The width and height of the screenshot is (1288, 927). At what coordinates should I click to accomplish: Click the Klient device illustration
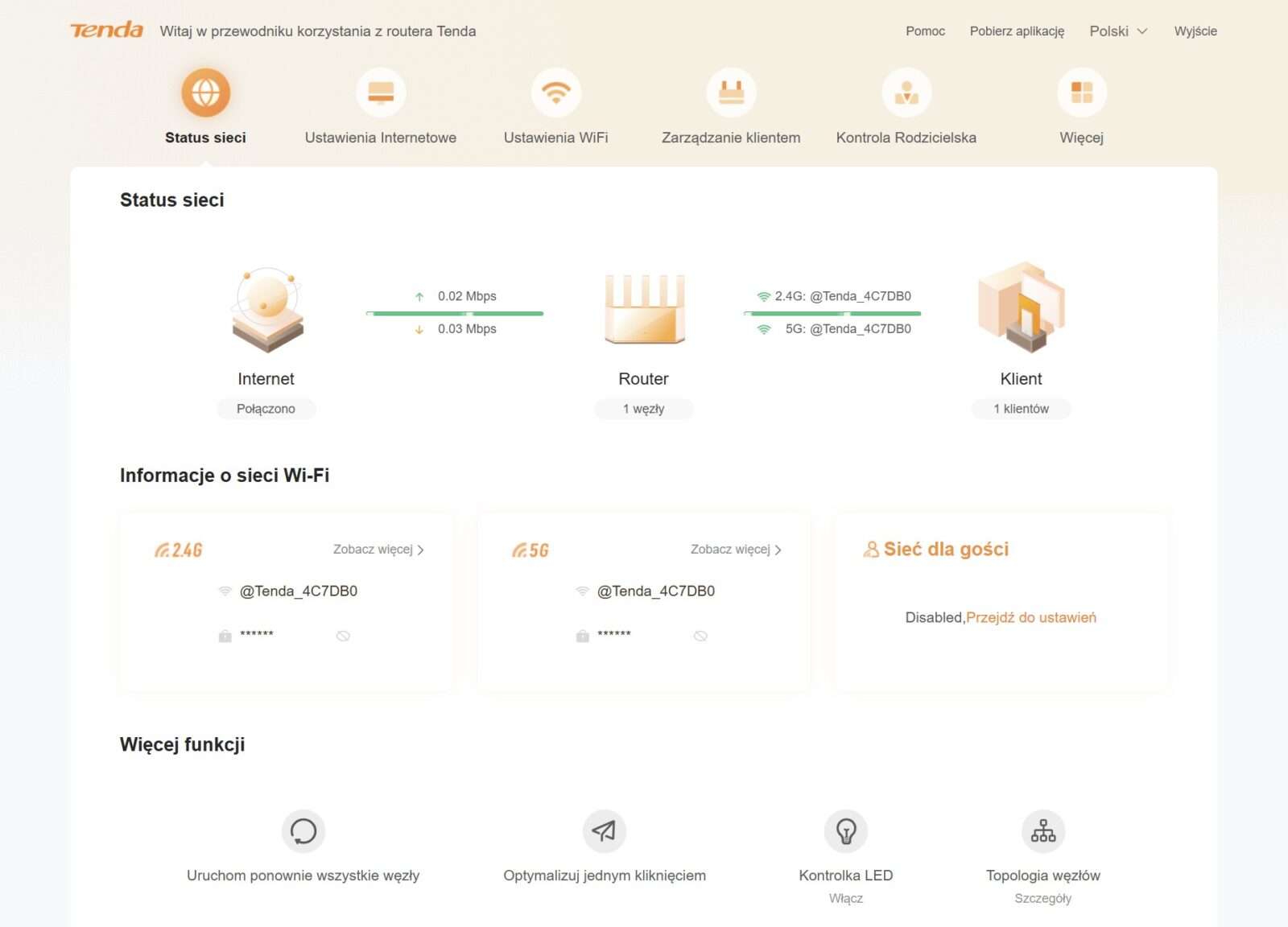(x=1021, y=308)
